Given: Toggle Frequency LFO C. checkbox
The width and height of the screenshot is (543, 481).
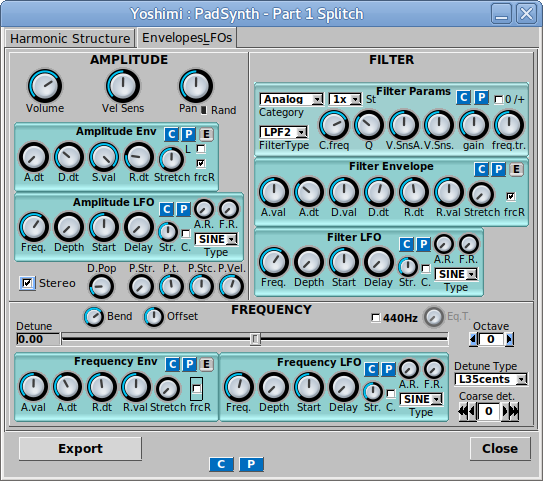Looking at the screenshot, I should click(391, 394).
